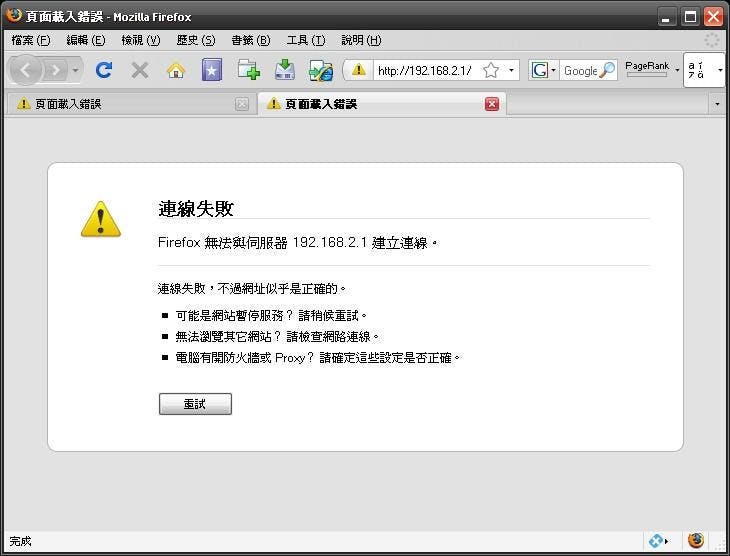Click the Firefox logo in title bar
The height and width of the screenshot is (556, 730).
pos(14,15)
